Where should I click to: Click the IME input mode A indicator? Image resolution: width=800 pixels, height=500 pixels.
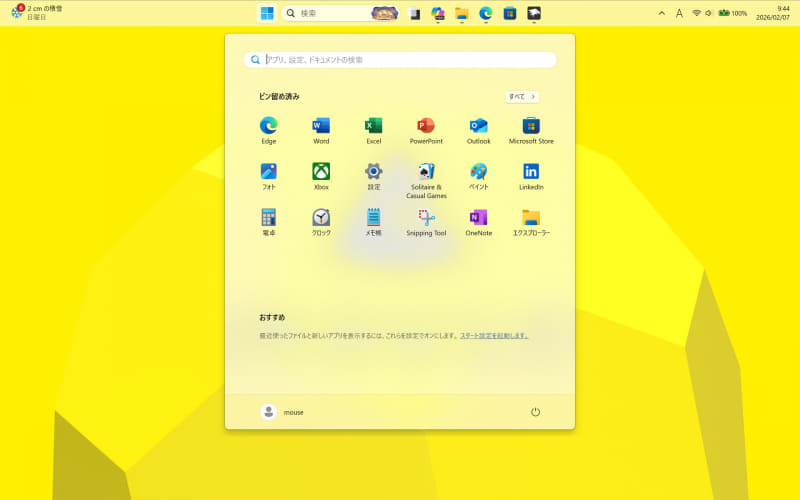pos(679,14)
